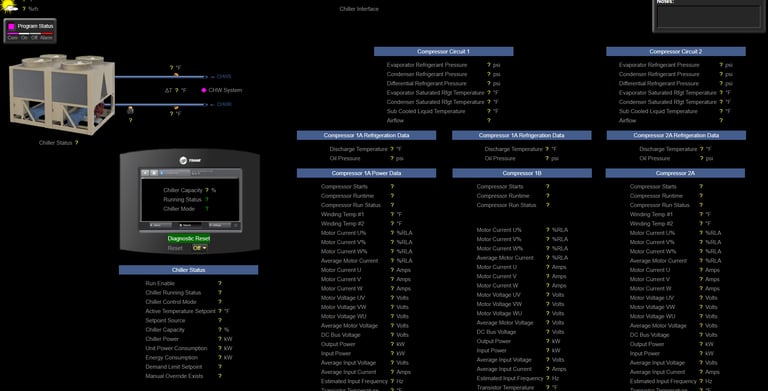Image resolution: width=768 pixels, height=391 pixels.
Task: Click Compressor 1B Compressor Runtime
Action: [513, 196]
